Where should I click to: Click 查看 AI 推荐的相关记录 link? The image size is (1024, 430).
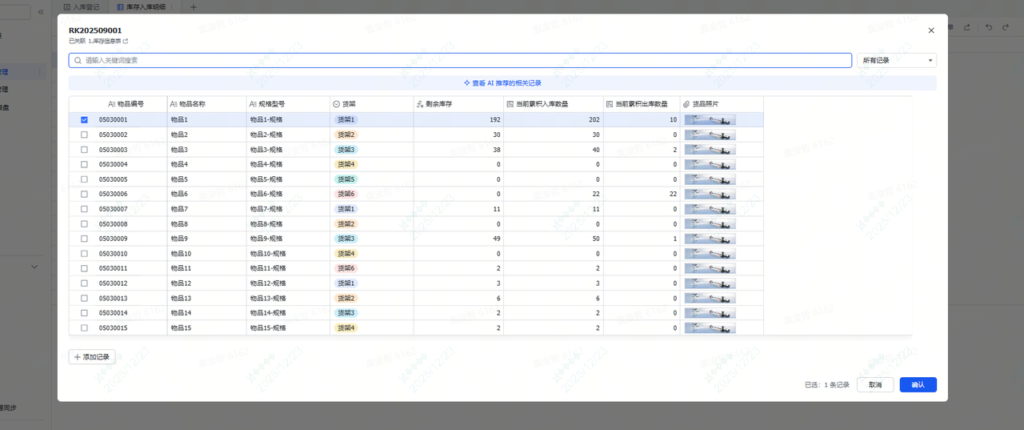tap(502, 83)
